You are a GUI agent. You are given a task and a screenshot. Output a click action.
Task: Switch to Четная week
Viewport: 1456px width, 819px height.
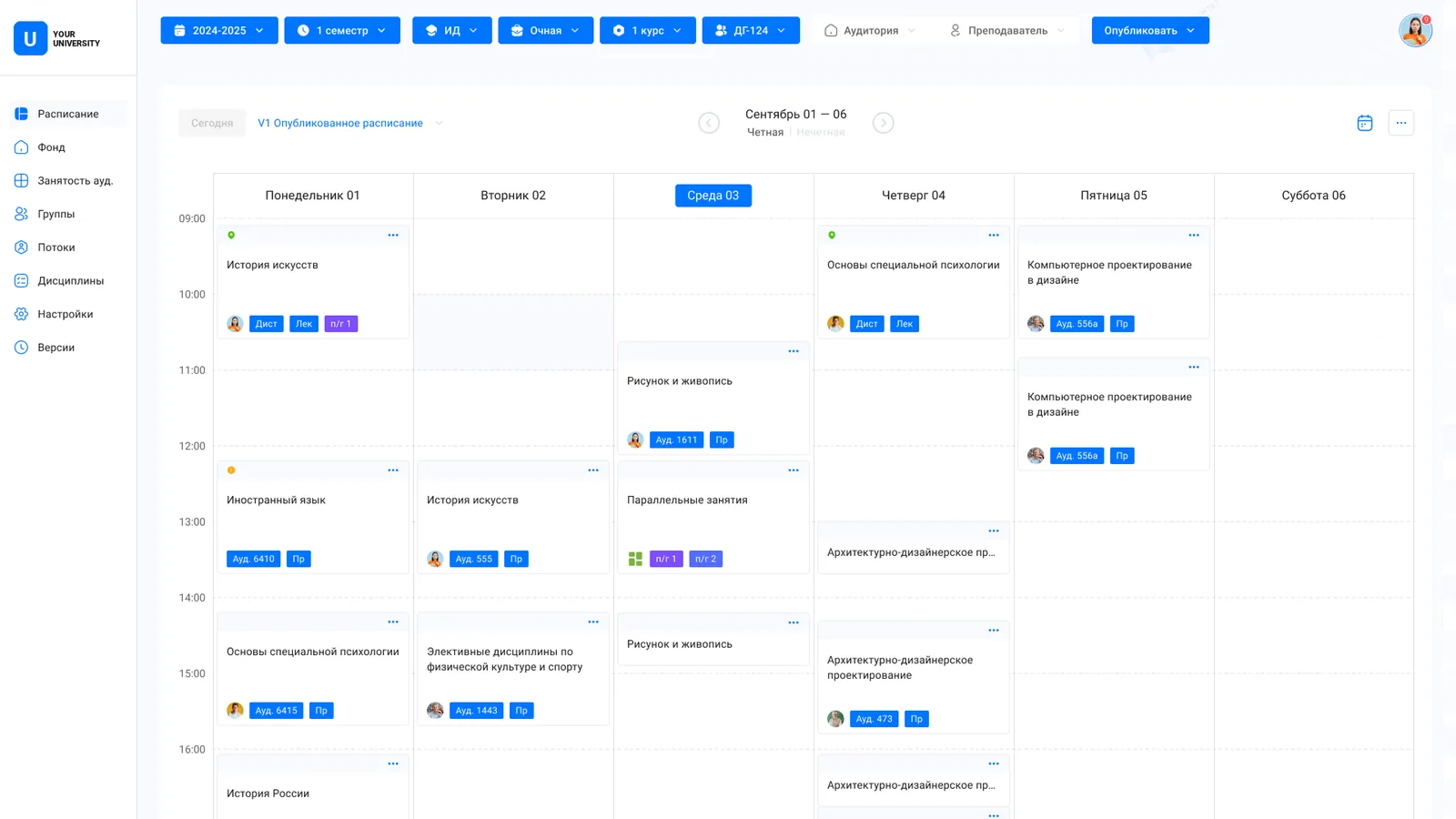coord(765,133)
